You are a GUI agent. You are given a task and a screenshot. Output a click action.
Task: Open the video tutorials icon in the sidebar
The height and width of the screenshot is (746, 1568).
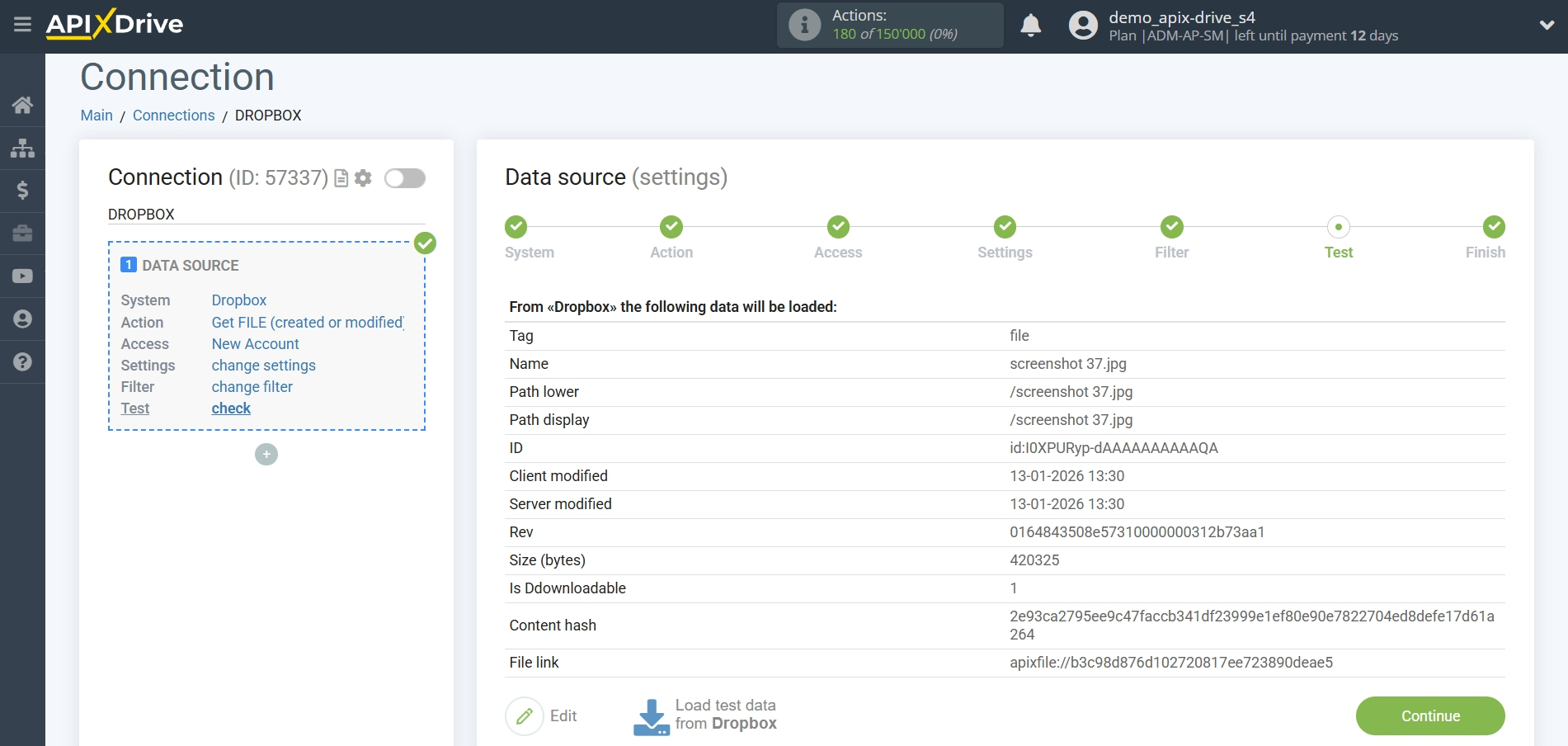coord(22,276)
